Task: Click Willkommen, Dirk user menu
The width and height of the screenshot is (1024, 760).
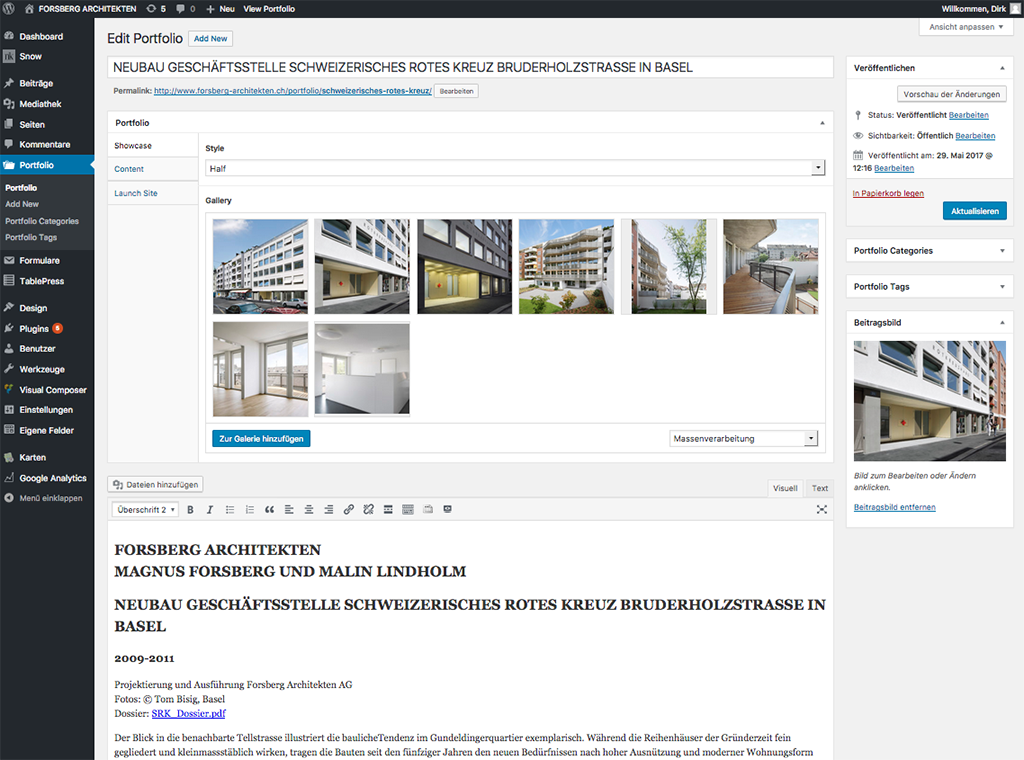Action: [980, 8]
